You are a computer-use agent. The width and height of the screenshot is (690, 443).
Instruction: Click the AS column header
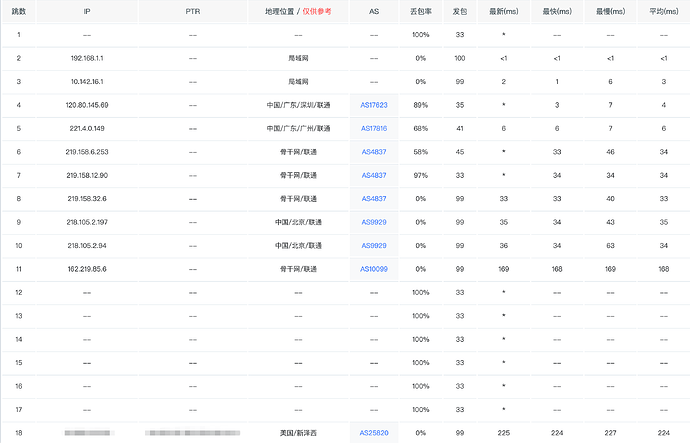(x=374, y=11)
